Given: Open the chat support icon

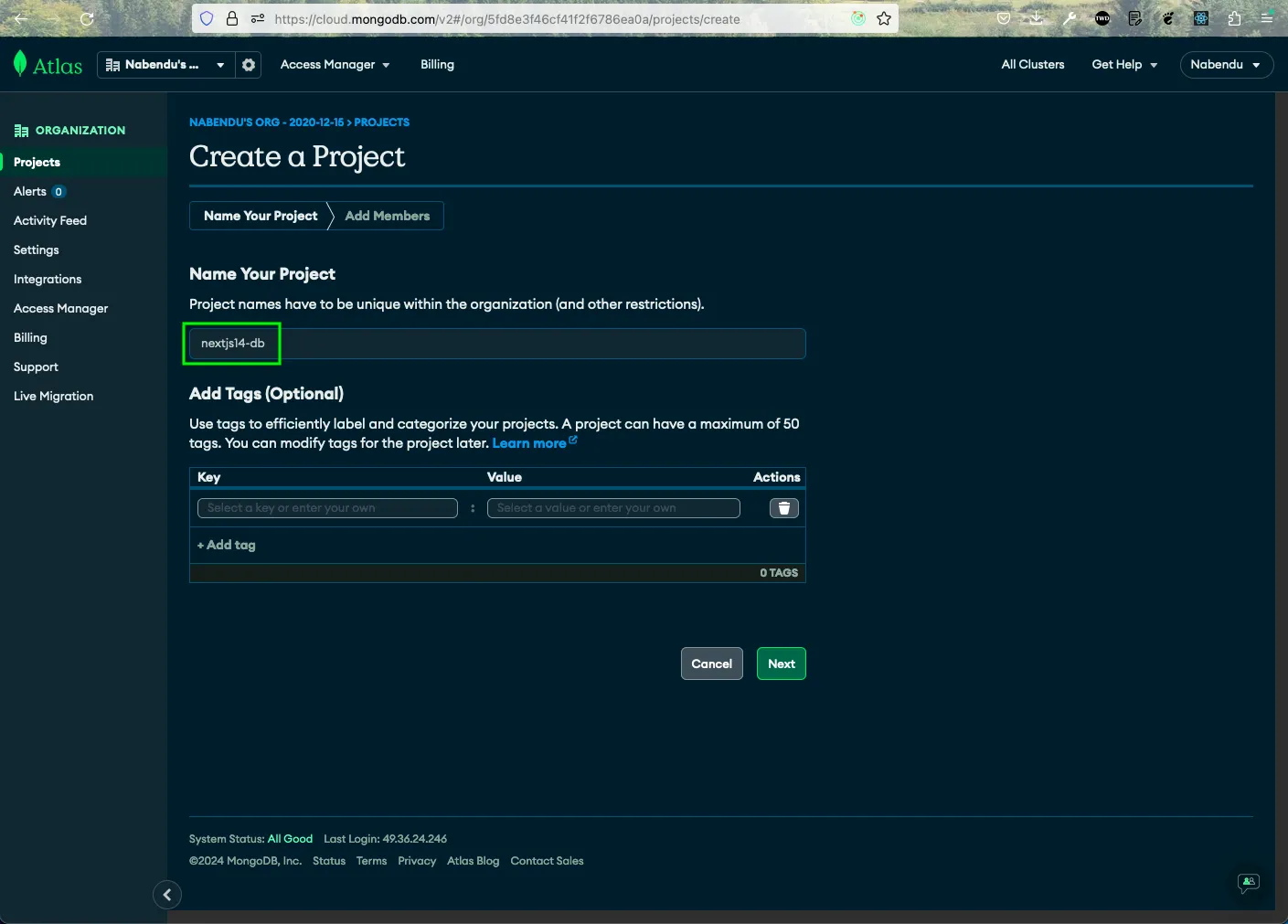Looking at the screenshot, I should pyautogui.click(x=1249, y=883).
